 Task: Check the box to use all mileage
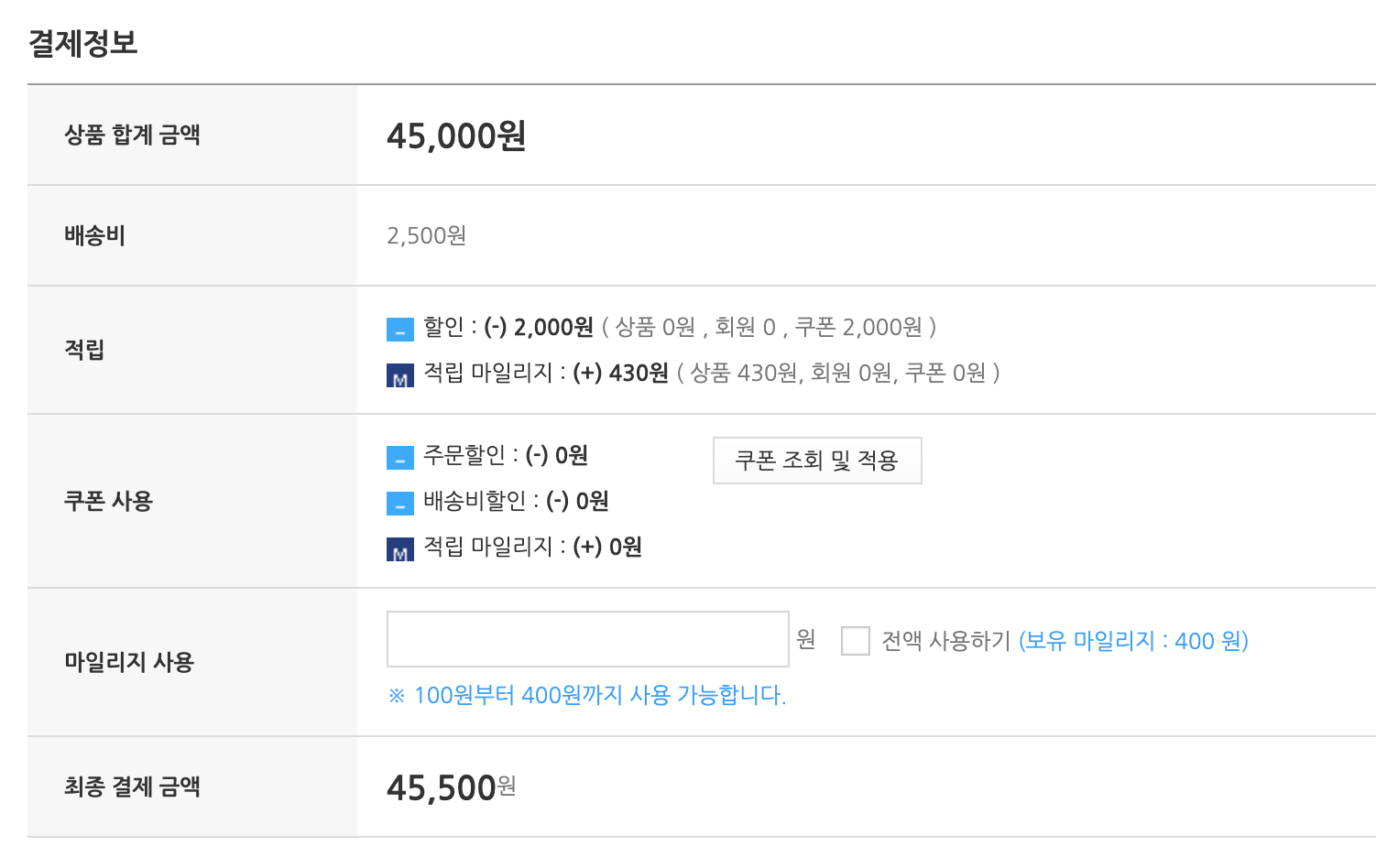[x=855, y=641]
